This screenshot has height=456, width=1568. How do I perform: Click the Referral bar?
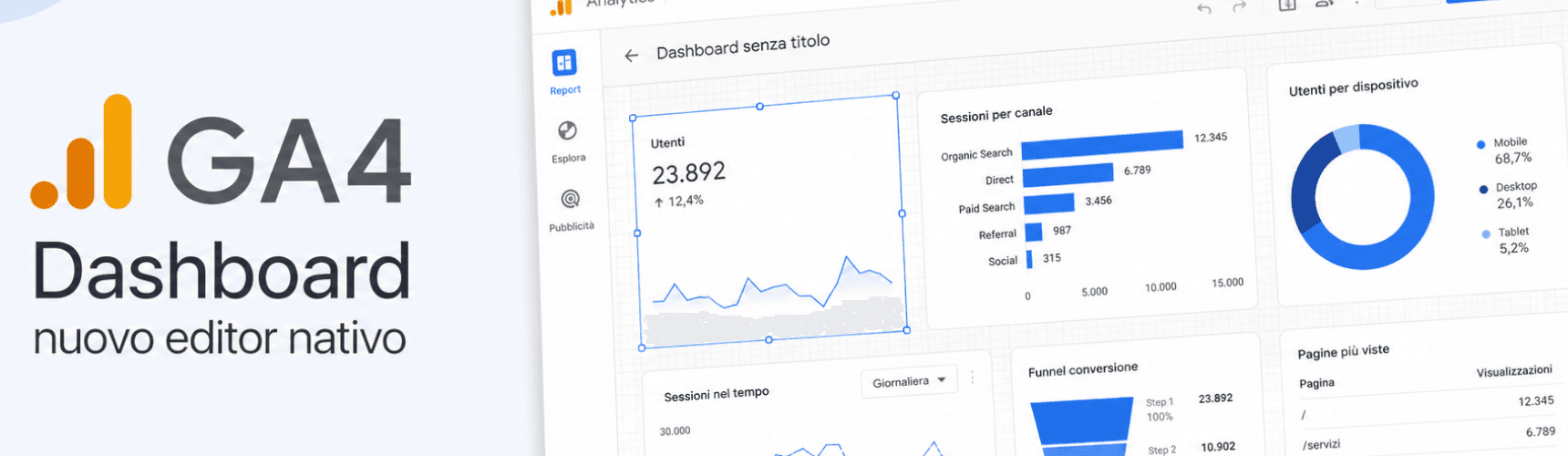[x=1033, y=233]
